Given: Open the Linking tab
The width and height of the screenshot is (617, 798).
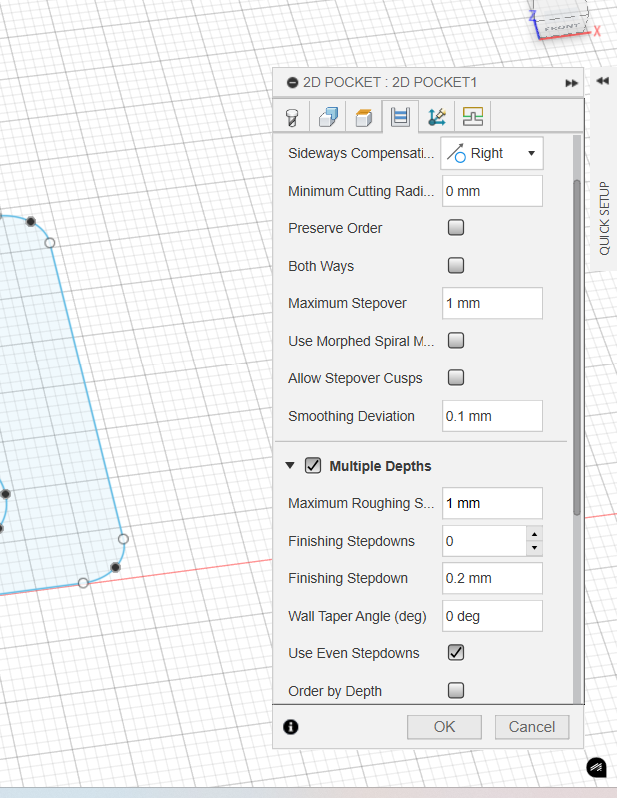Looking at the screenshot, I should click(x=436, y=117).
